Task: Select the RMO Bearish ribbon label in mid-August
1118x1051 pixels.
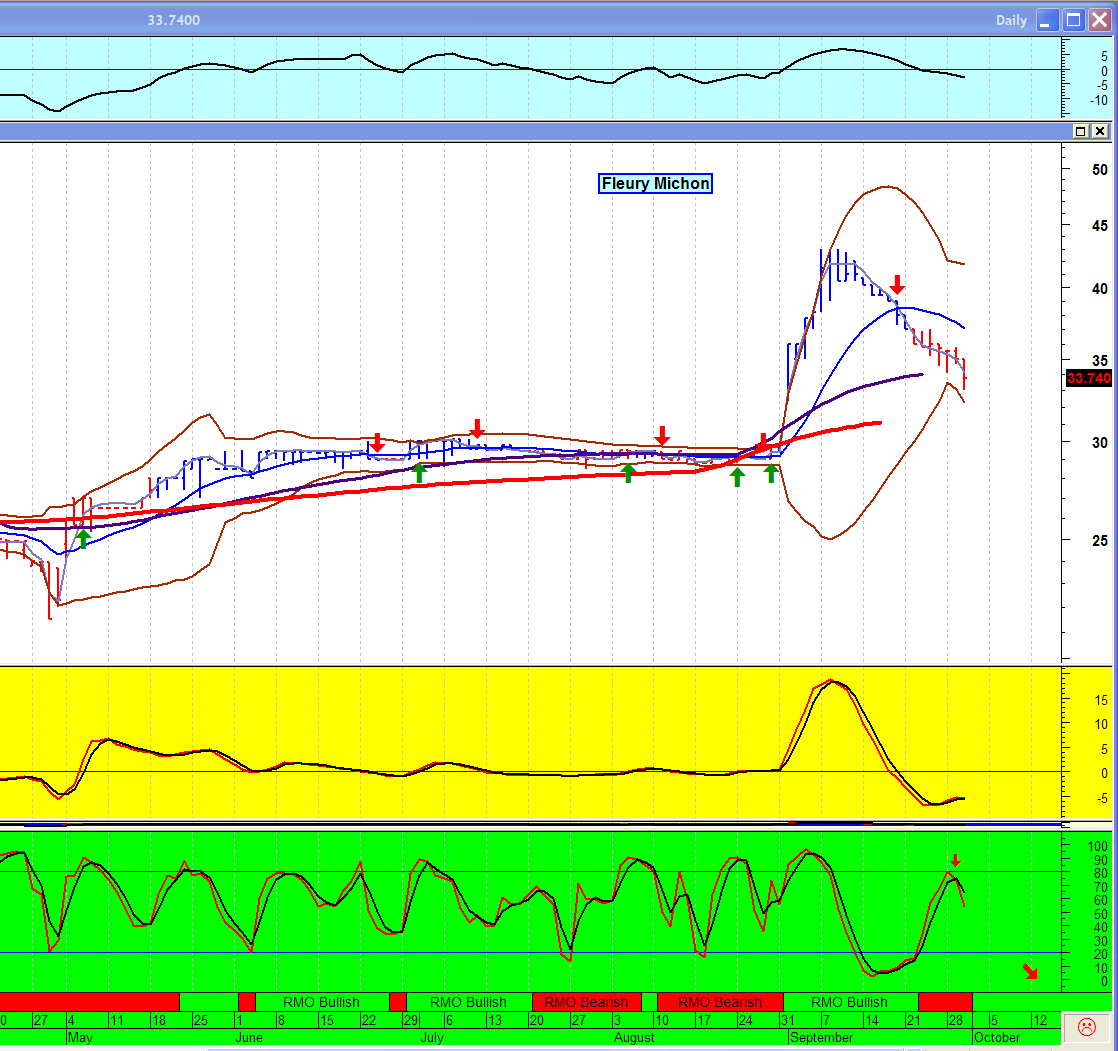Action: 720,1002
